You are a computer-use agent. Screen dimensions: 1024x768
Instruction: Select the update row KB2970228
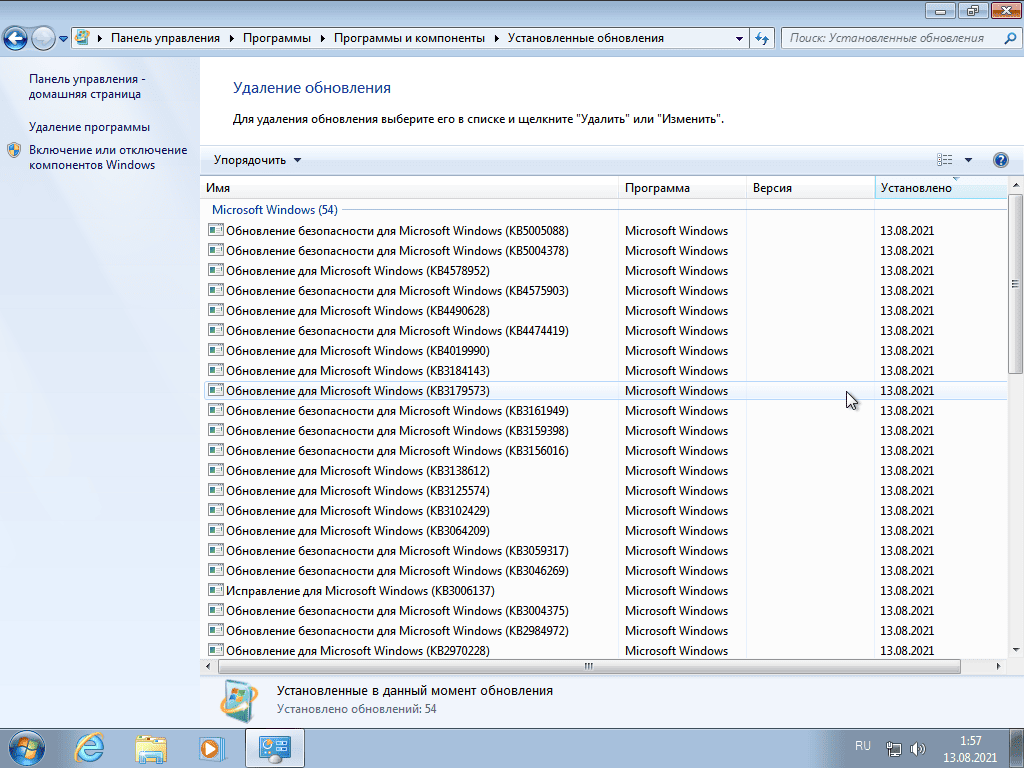[x=605, y=650]
